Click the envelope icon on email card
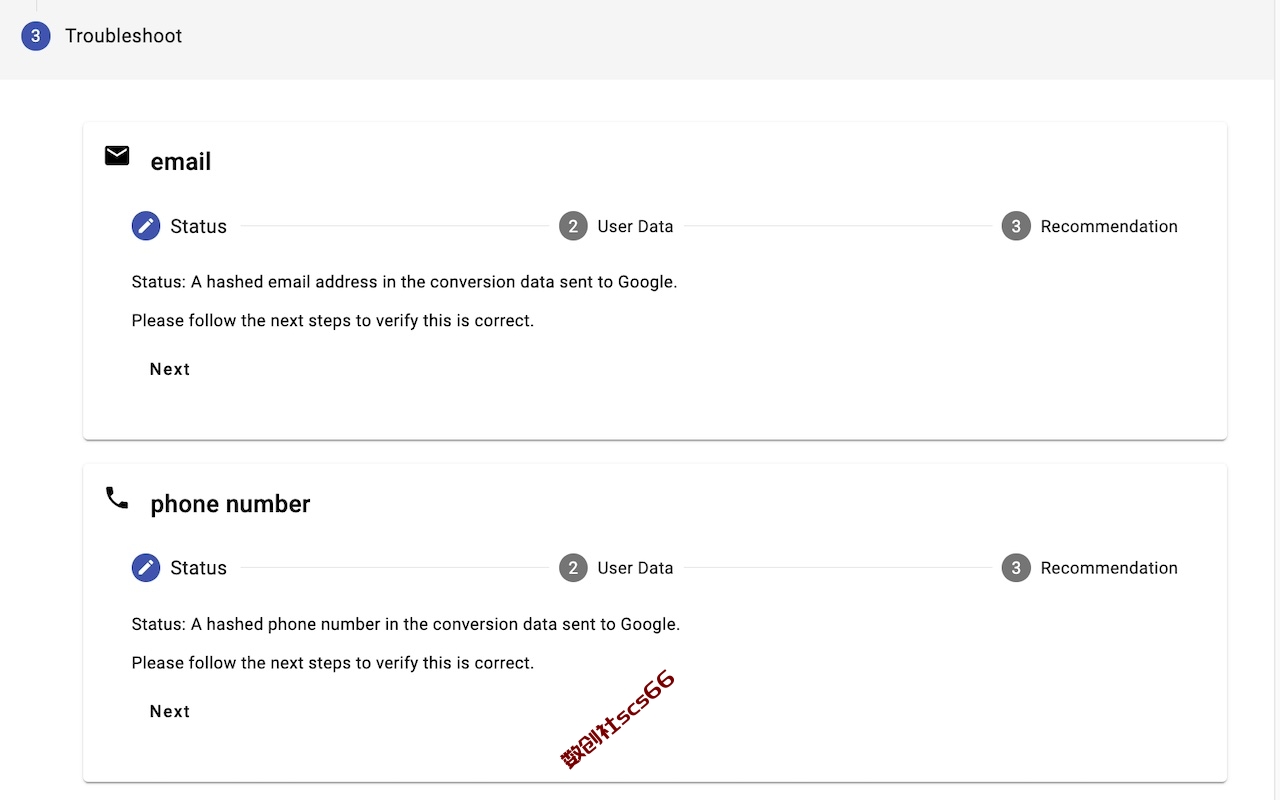The height and width of the screenshot is (800, 1280). (x=117, y=156)
